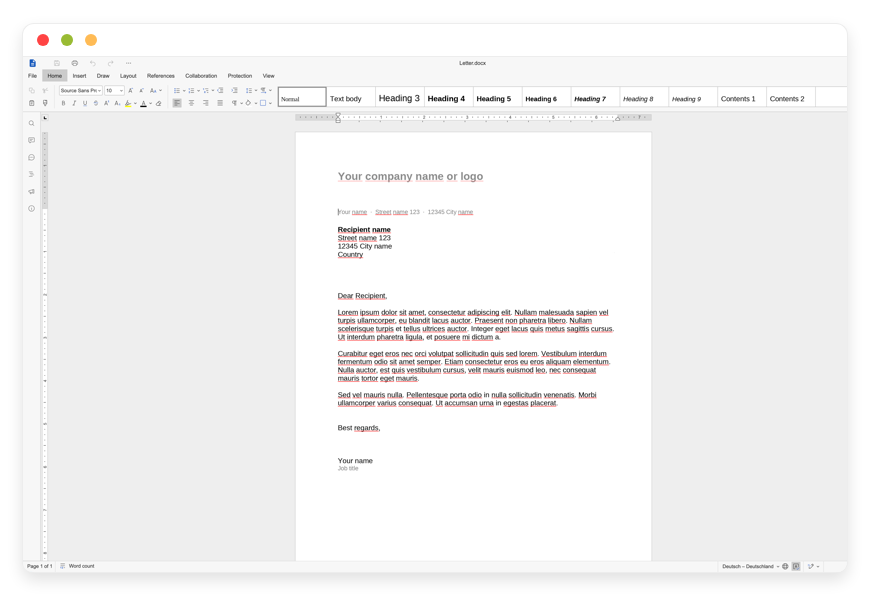Image resolution: width=870 pixels, height=595 pixels.
Task: Center align the paragraph
Action: [191, 103]
